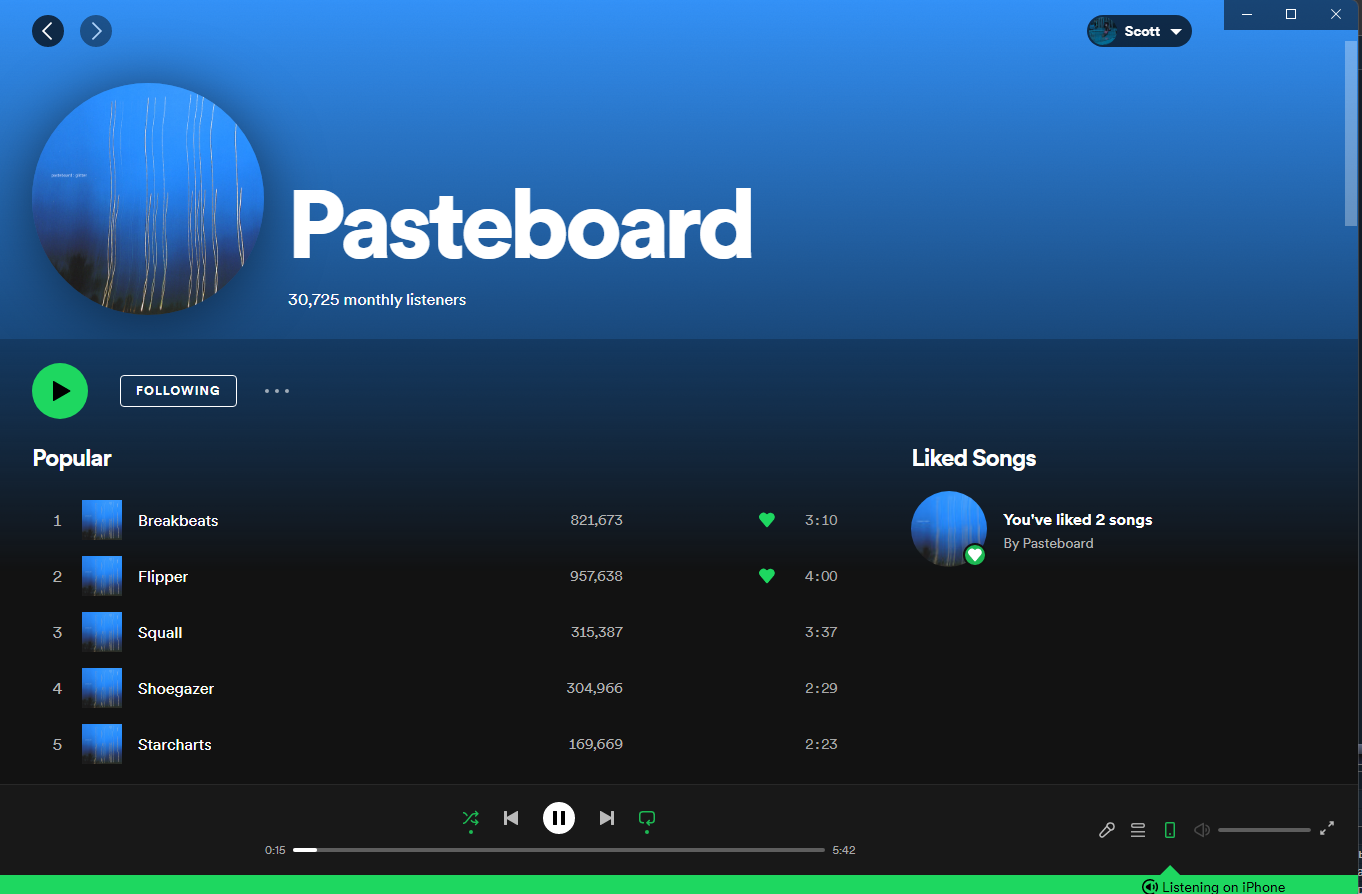Click the Breakbeats play count 821,673

(597, 521)
